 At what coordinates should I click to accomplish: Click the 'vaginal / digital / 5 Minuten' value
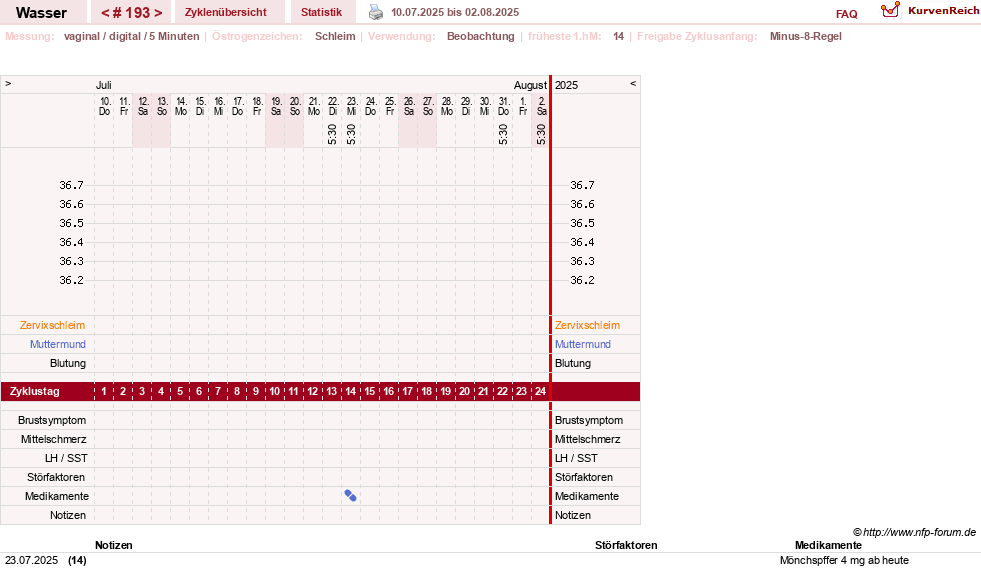tap(131, 36)
